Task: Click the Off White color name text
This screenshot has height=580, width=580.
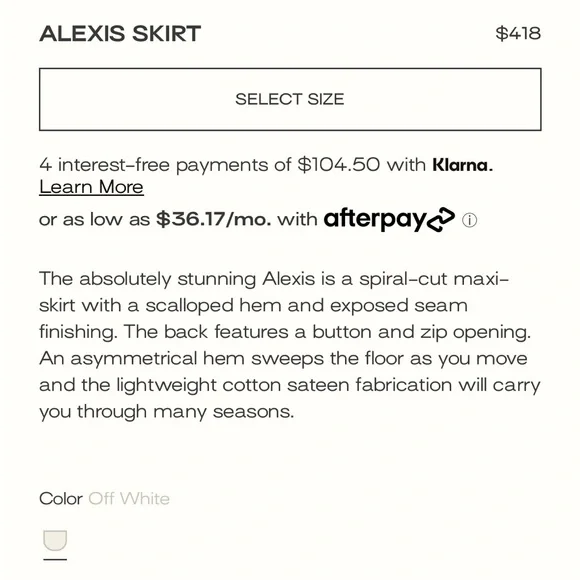Action: pos(129,499)
